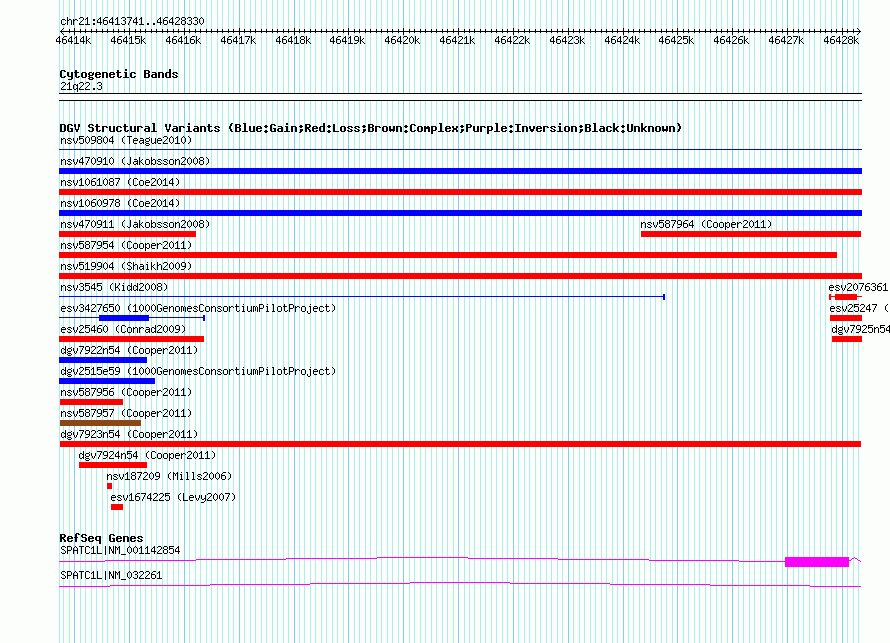Viewport: 890px width, 643px height.
Task: Click the 46417k ruler tick label
Action: (x=238, y=40)
